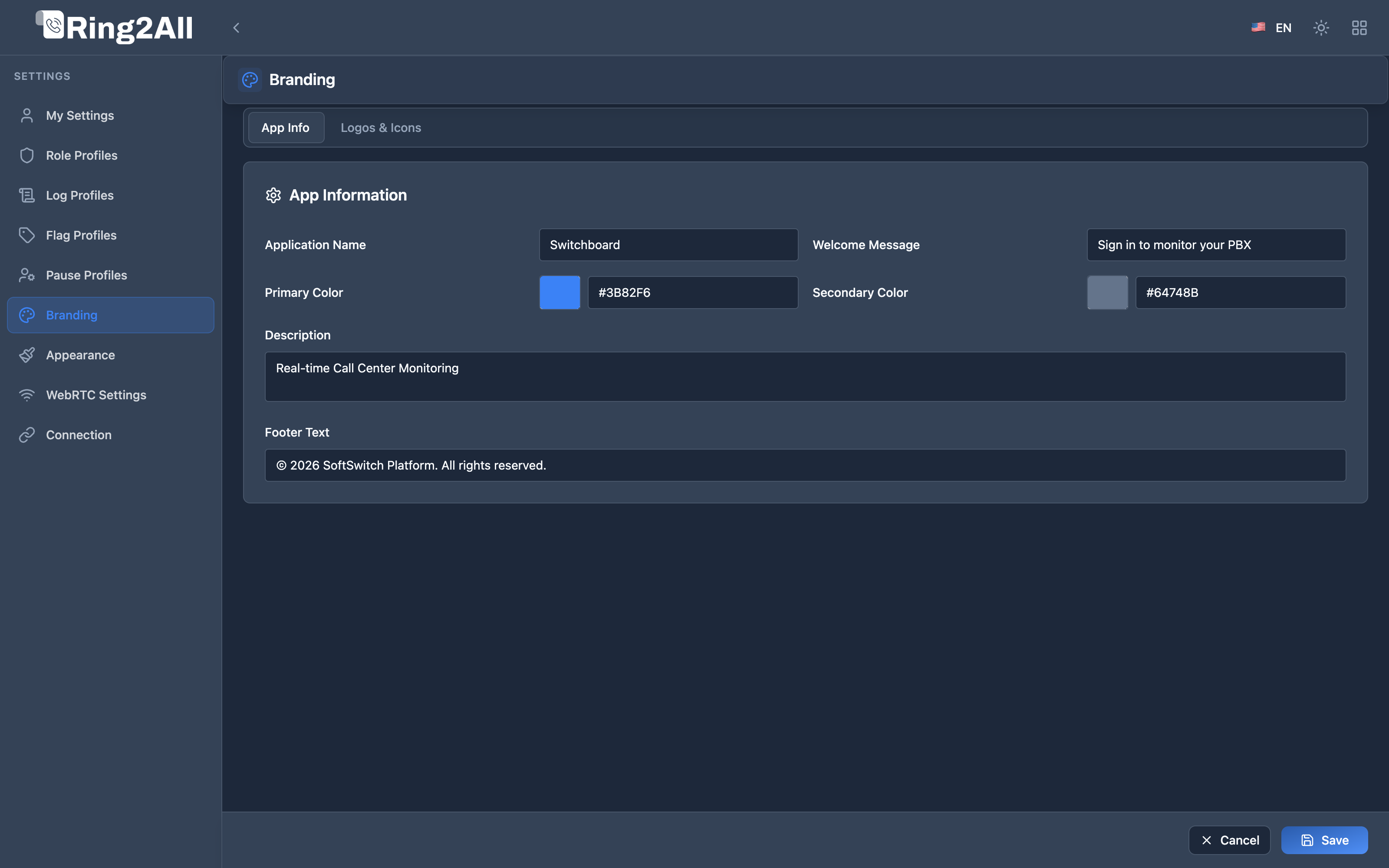Click the Log Profiles scroll icon
Screen dimensions: 1389x868
click(x=27, y=195)
